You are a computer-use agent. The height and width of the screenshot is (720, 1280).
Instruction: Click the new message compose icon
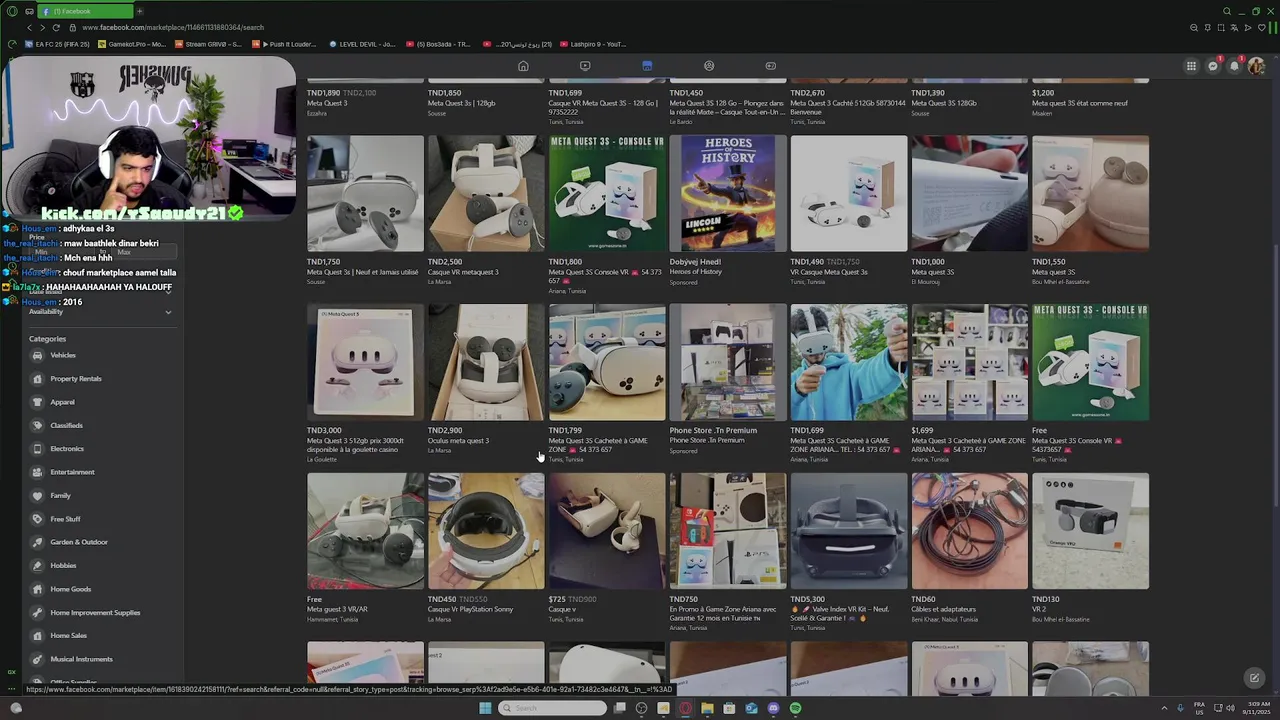coord(1254,678)
